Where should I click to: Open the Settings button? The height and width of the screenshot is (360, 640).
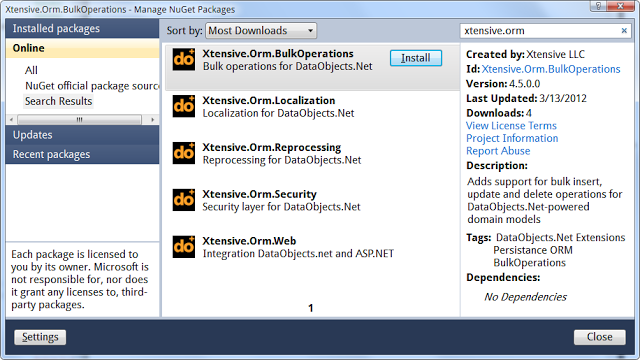[x=40, y=337]
